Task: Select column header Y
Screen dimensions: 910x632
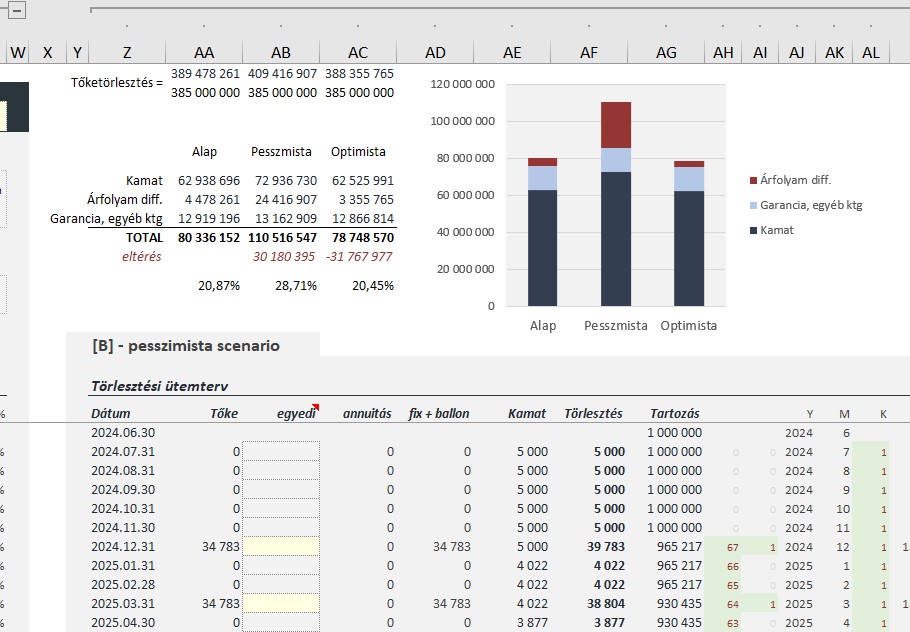Action: [77, 52]
